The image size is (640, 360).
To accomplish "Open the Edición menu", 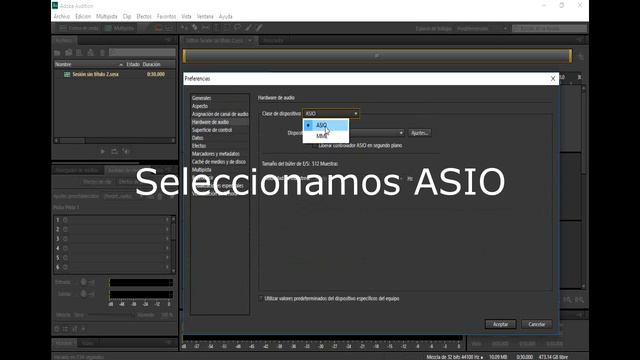I will coord(83,16).
